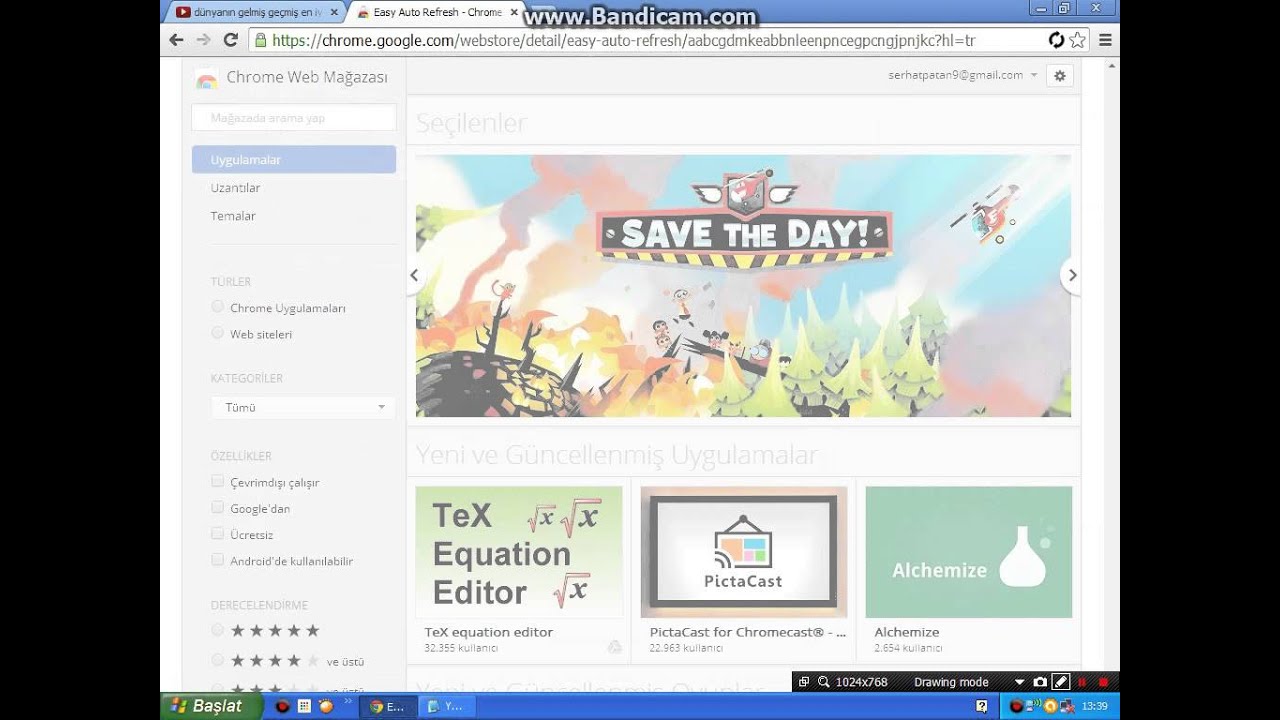Go back with the browser back arrow
This screenshot has height=720, width=1280.
pos(177,40)
